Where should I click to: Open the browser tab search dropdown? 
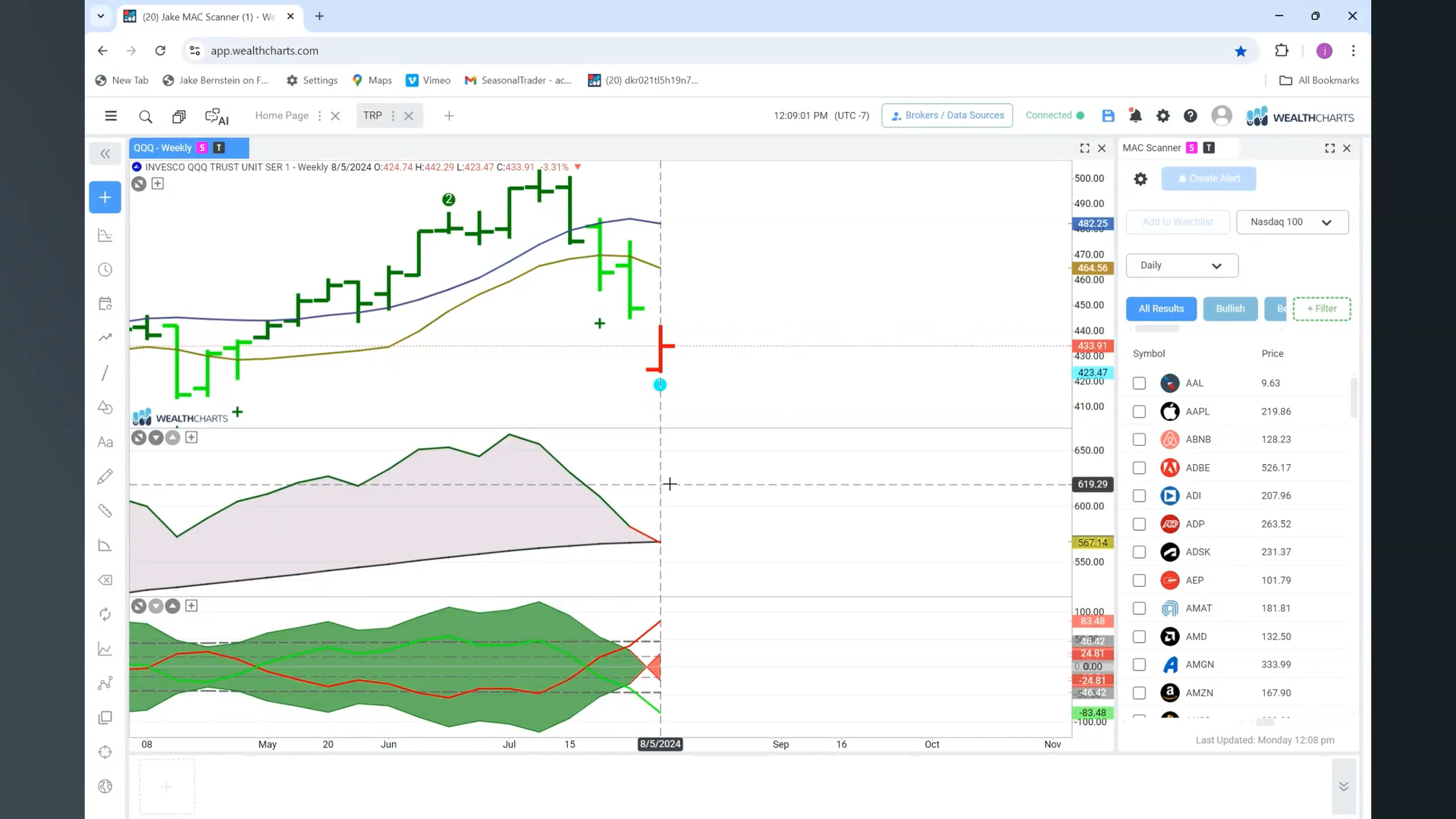tap(100, 16)
